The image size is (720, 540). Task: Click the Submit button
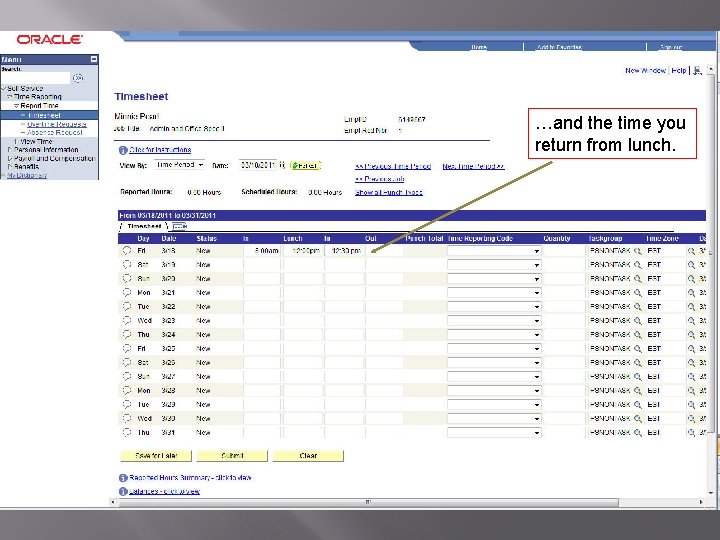click(232, 456)
